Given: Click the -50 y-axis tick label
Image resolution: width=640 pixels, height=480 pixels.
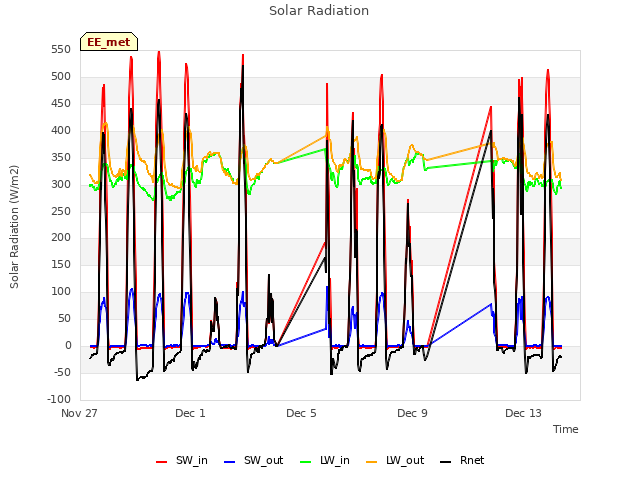Looking at the screenshot, I should coord(62,372).
